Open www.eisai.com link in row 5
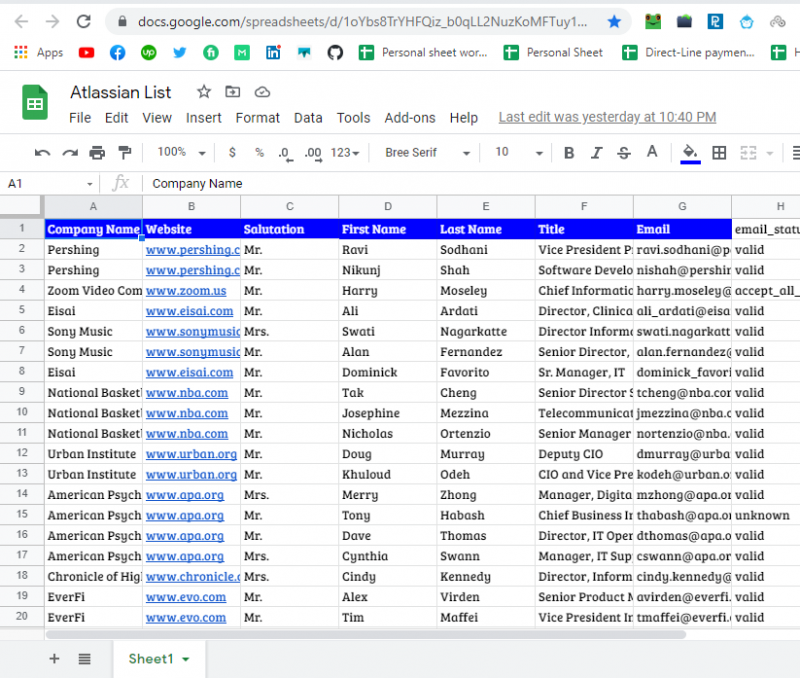 (x=189, y=311)
